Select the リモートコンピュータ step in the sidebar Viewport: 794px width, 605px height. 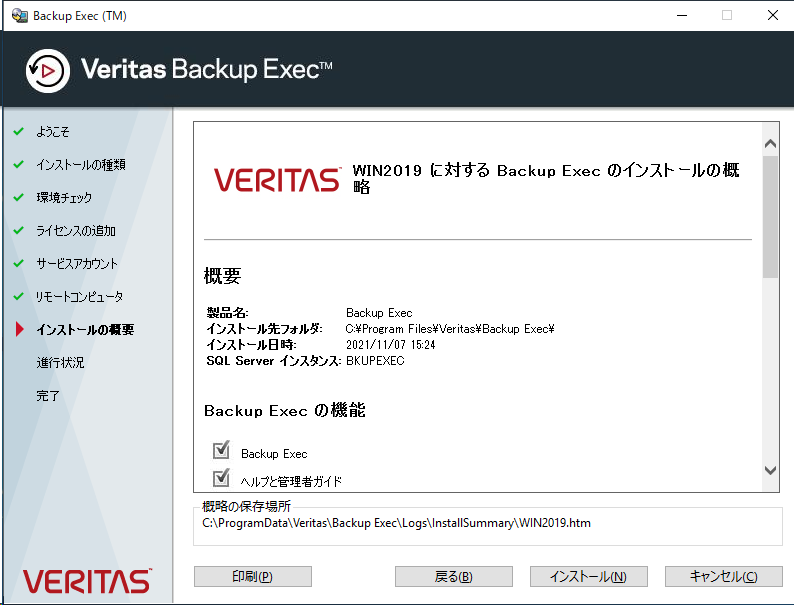coord(79,297)
